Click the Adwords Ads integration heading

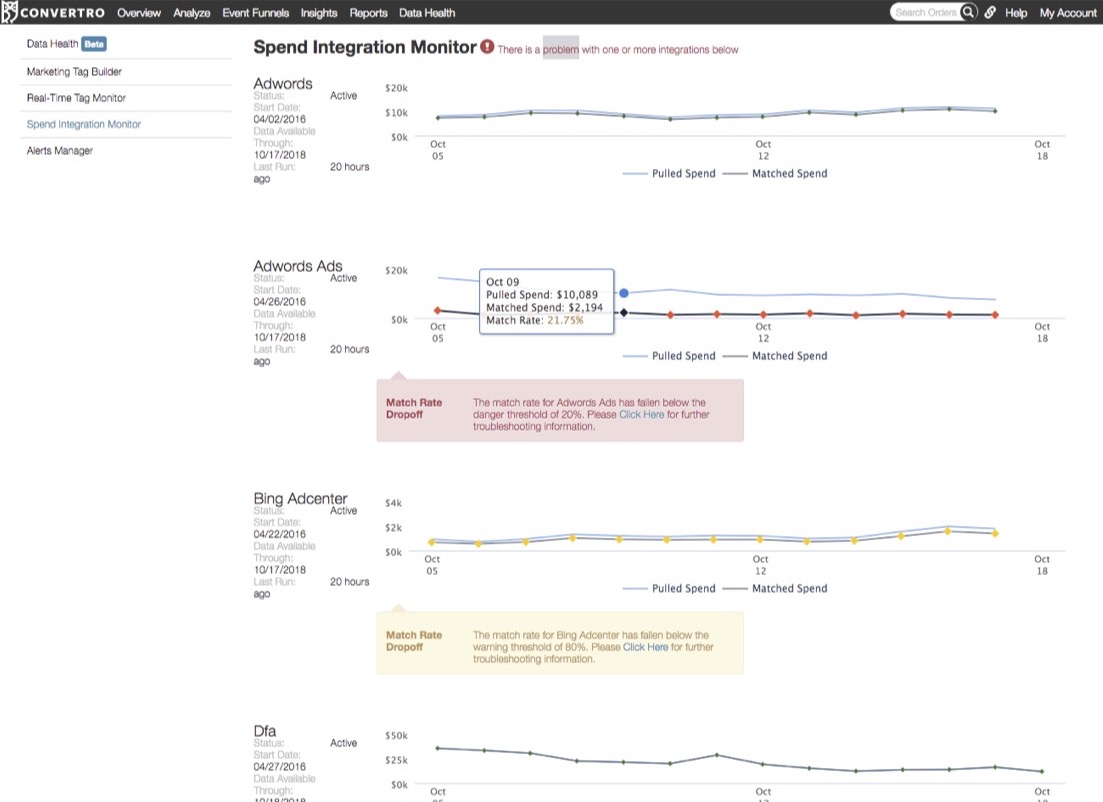(x=298, y=266)
